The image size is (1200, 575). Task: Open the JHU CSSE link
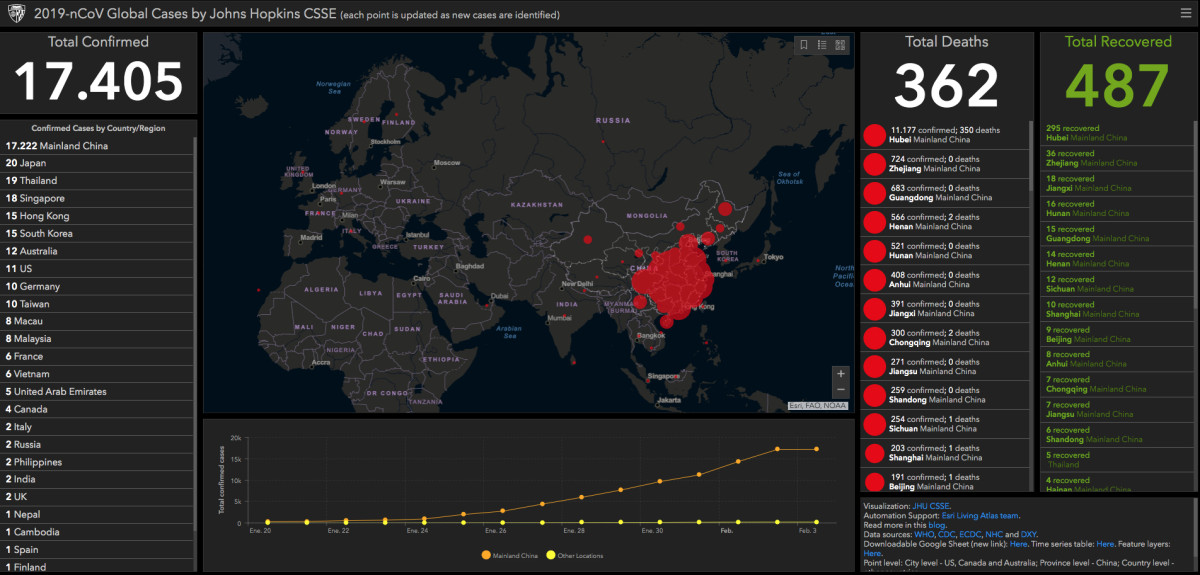[x=928, y=506]
